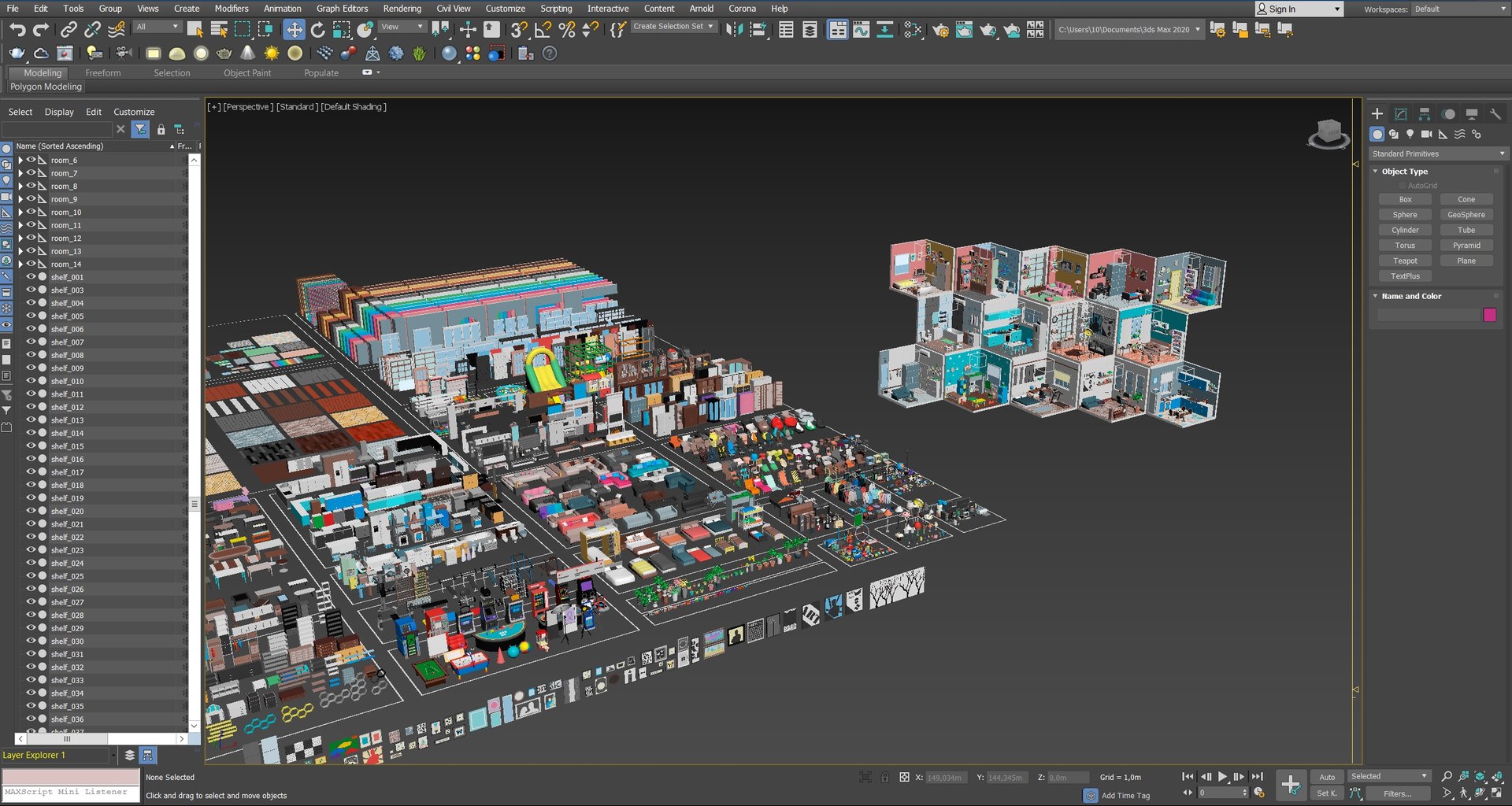1512x806 pixels.
Task: Click the GeoSphere primitive button
Action: (1466, 215)
